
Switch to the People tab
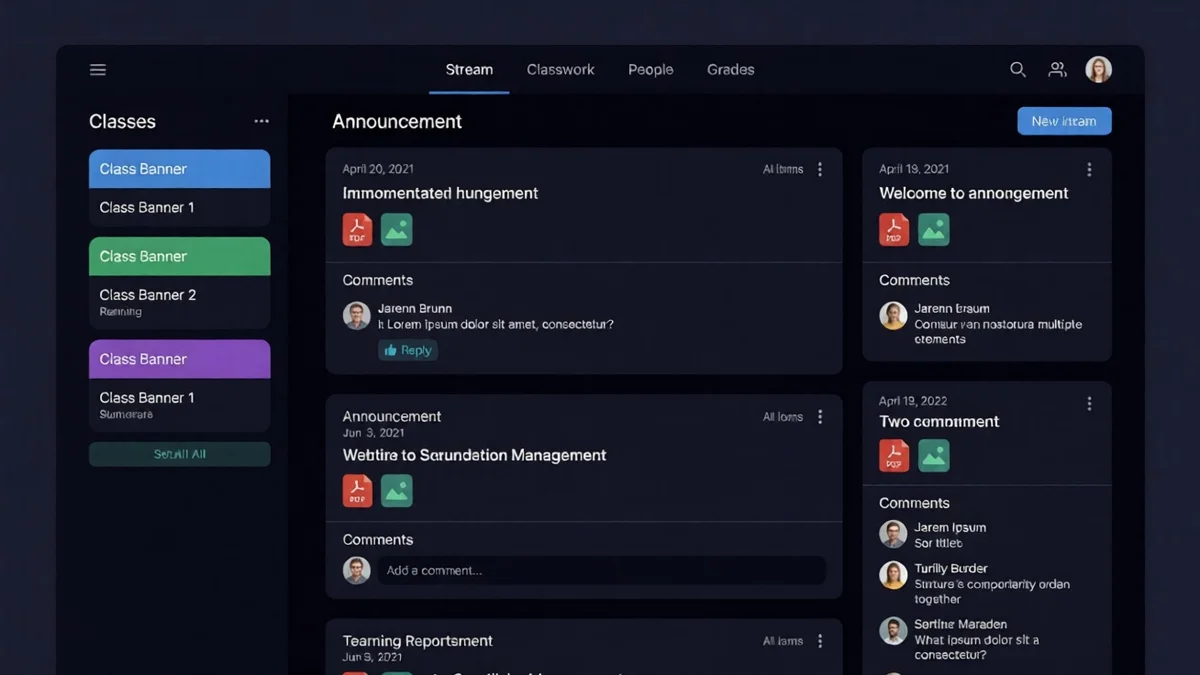point(651,69)
